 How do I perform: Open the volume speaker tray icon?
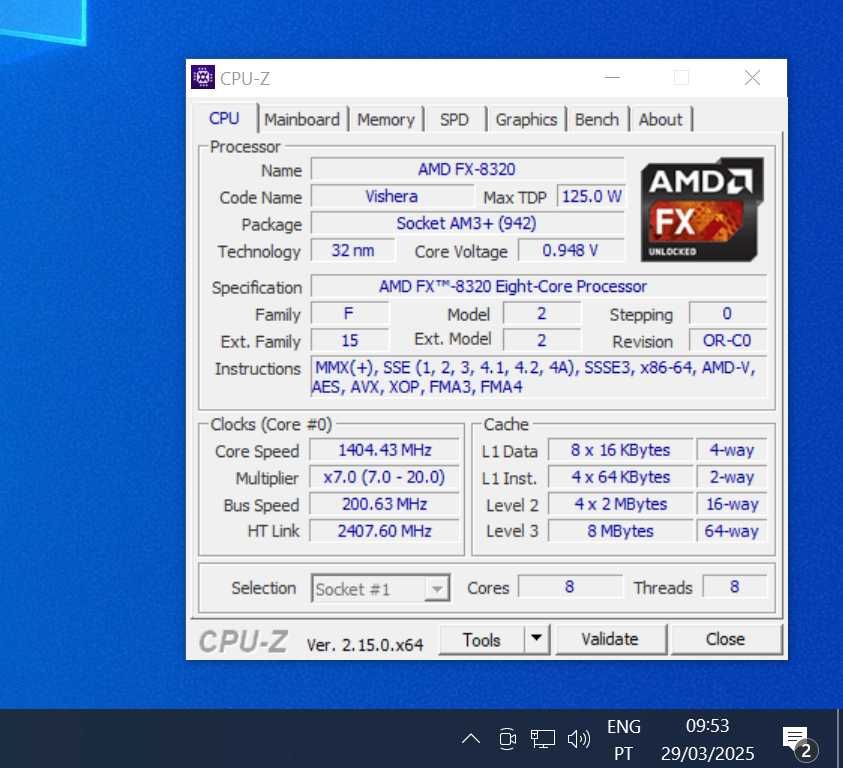coord(578,738)
